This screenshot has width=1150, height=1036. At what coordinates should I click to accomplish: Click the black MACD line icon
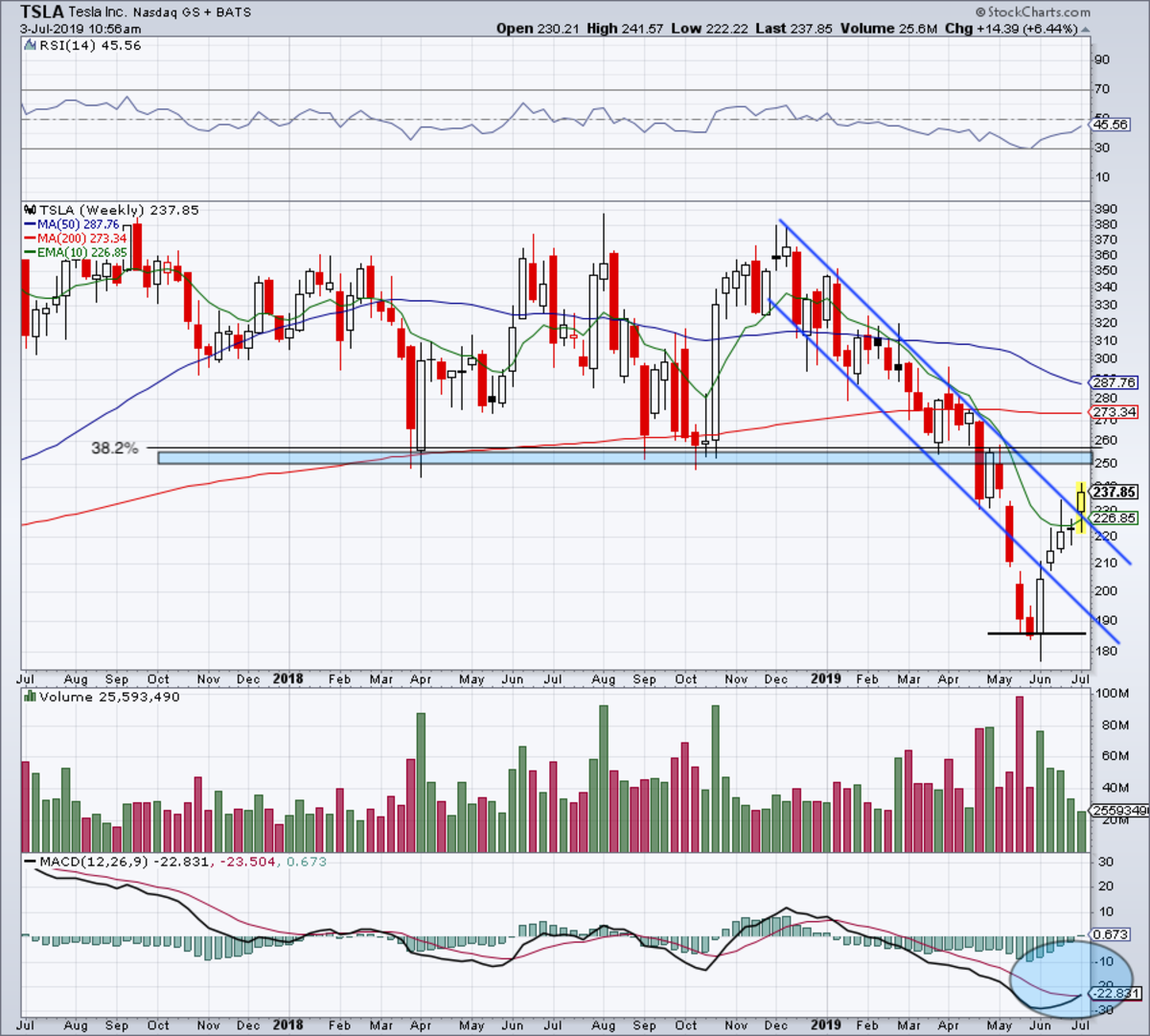pos(30,863)
